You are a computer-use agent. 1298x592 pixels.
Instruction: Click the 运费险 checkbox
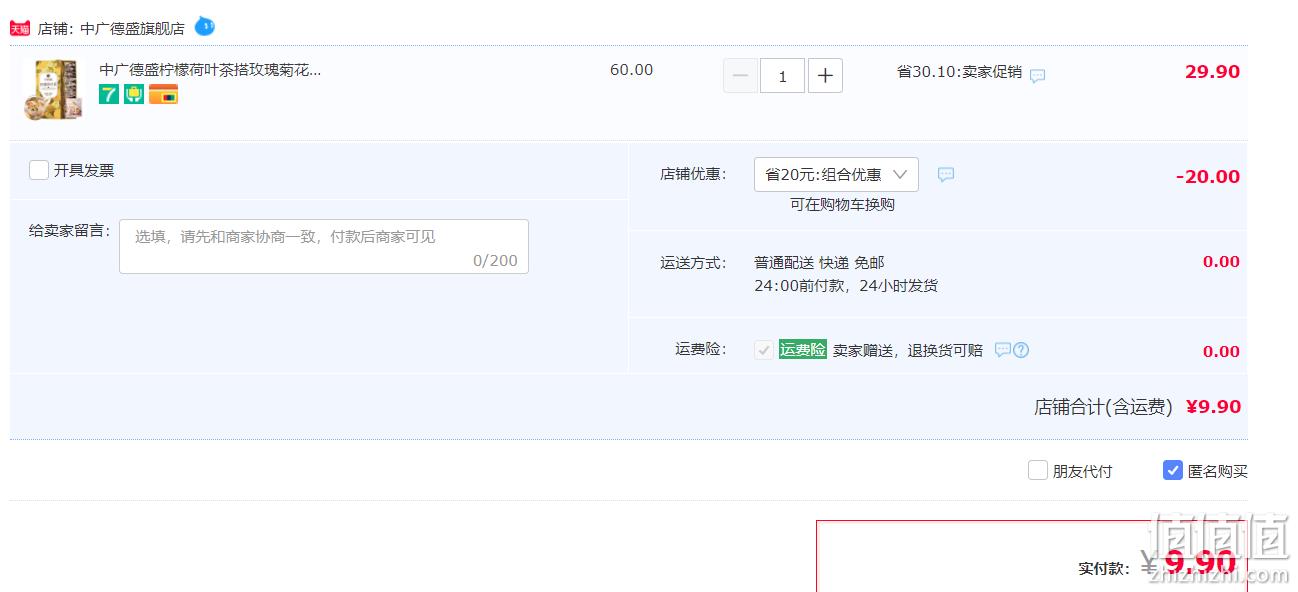click(764, 350)
